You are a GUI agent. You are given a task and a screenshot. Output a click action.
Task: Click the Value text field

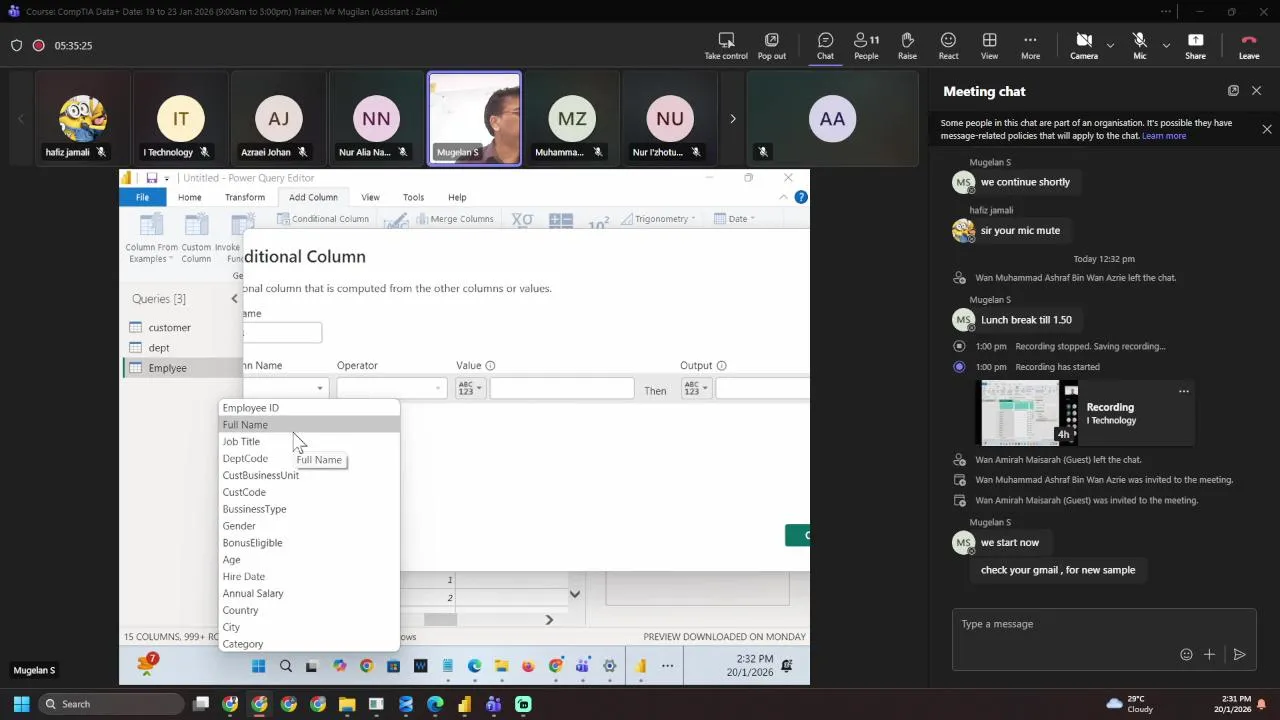click(x=562, y=388)
